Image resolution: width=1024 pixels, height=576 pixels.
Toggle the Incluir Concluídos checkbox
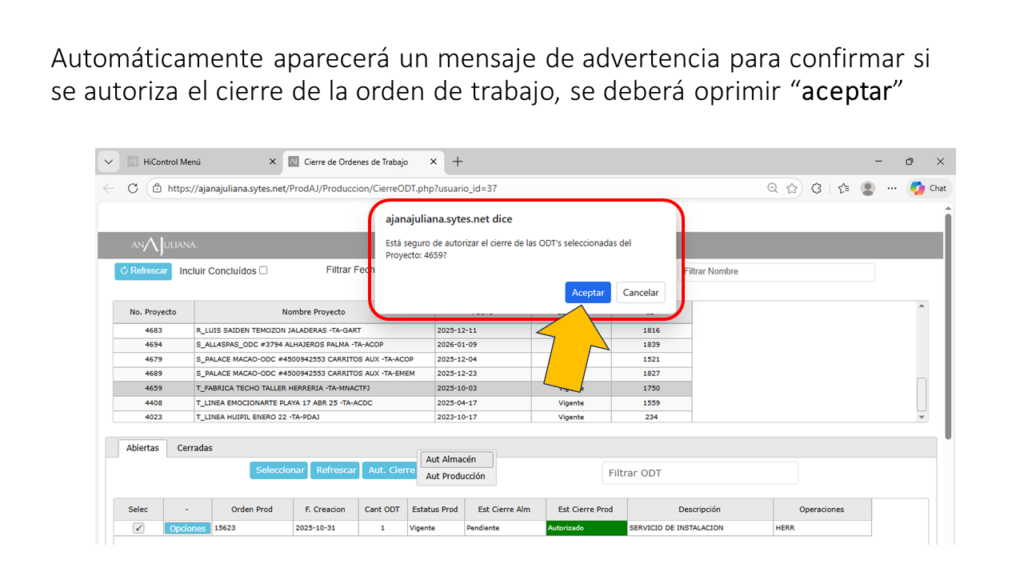263,270
